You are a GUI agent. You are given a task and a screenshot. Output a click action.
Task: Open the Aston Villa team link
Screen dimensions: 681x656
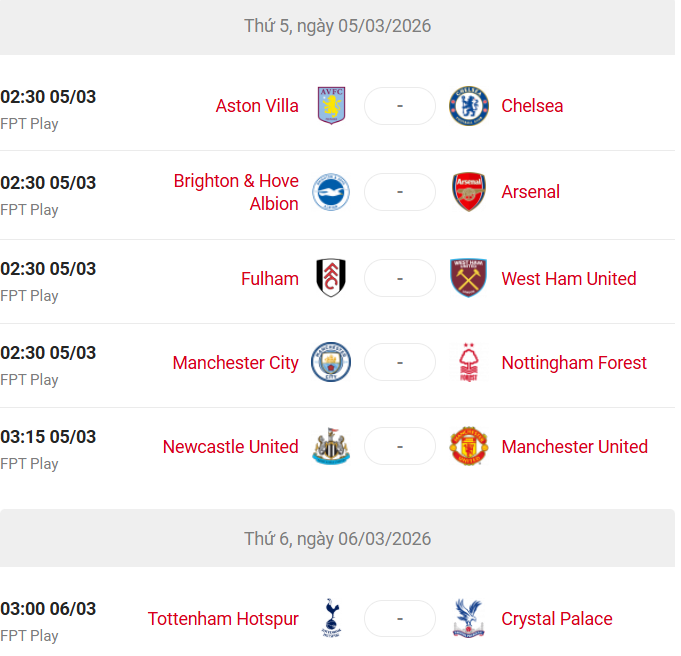pos(259,107)
